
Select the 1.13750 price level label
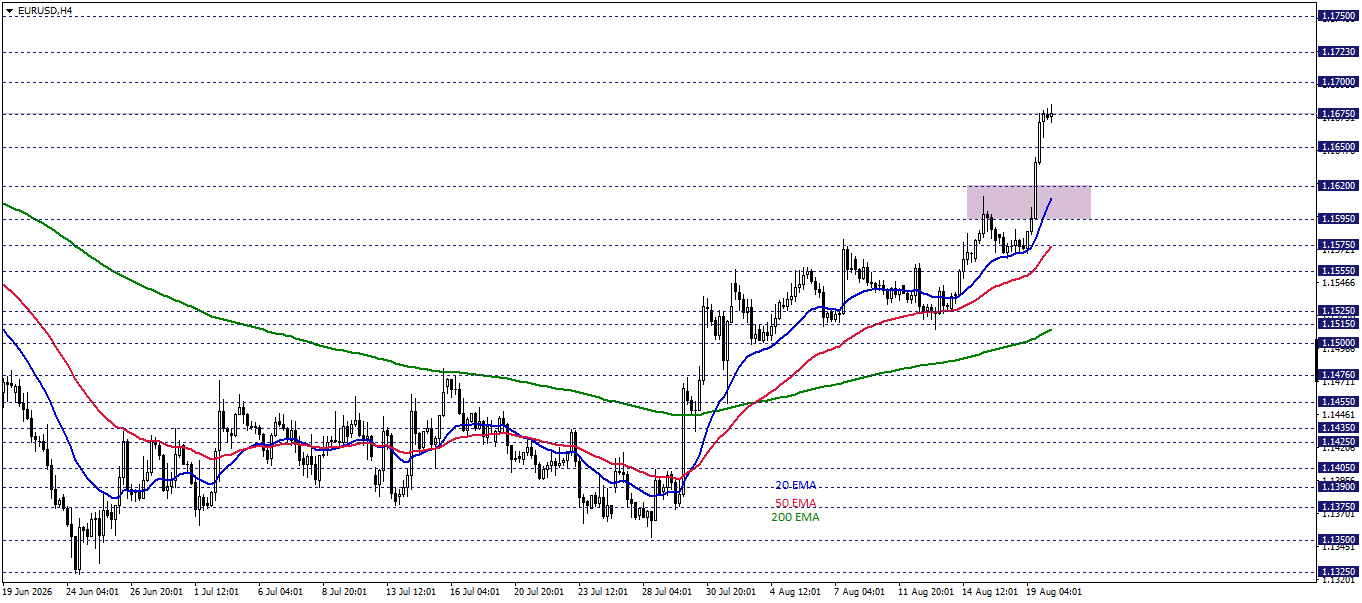click(x=1338, y=506)
